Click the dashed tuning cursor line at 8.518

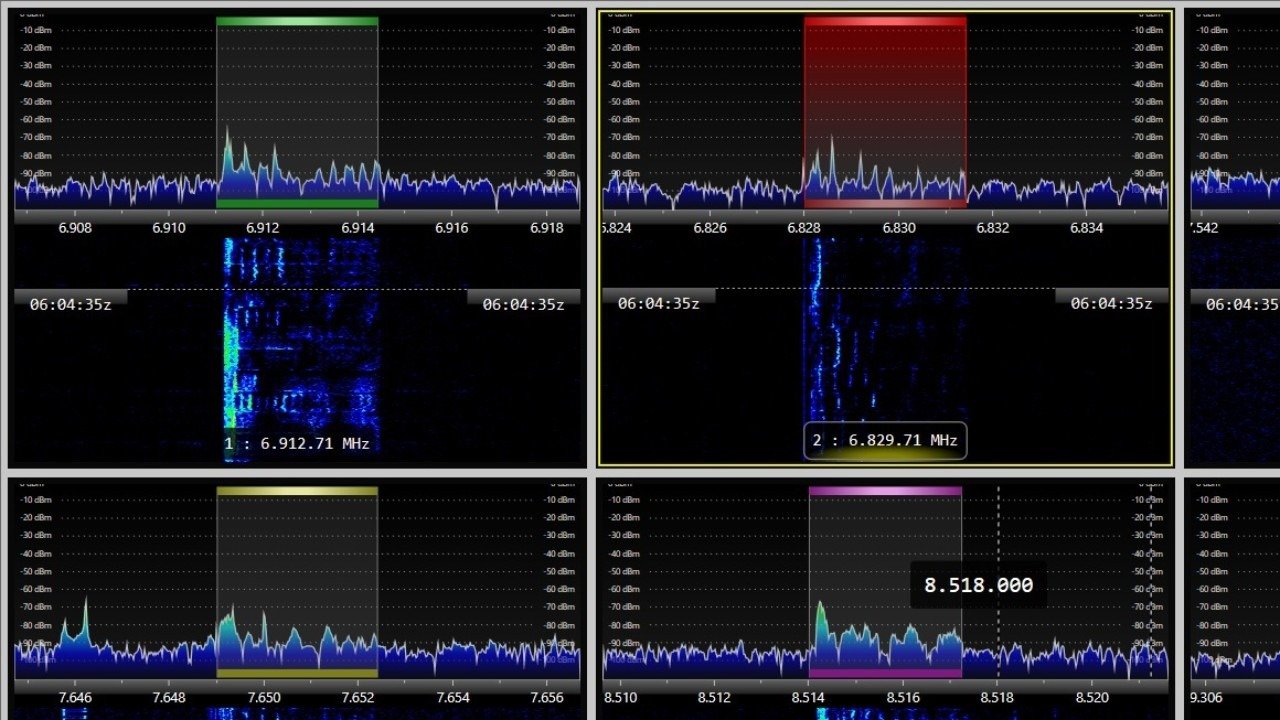pyautogui.click(x=998, y=582)
